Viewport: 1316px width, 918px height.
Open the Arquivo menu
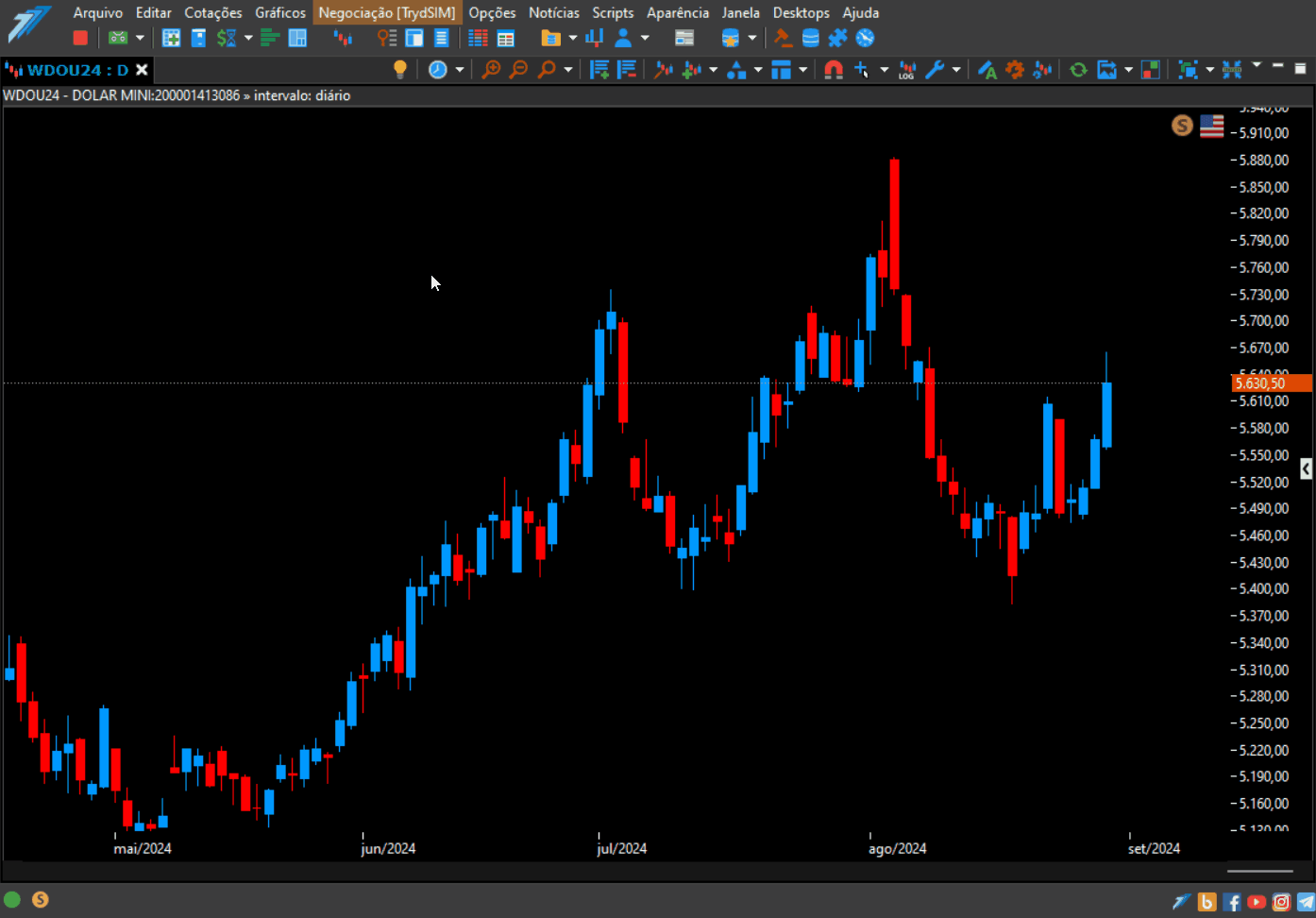98,12
